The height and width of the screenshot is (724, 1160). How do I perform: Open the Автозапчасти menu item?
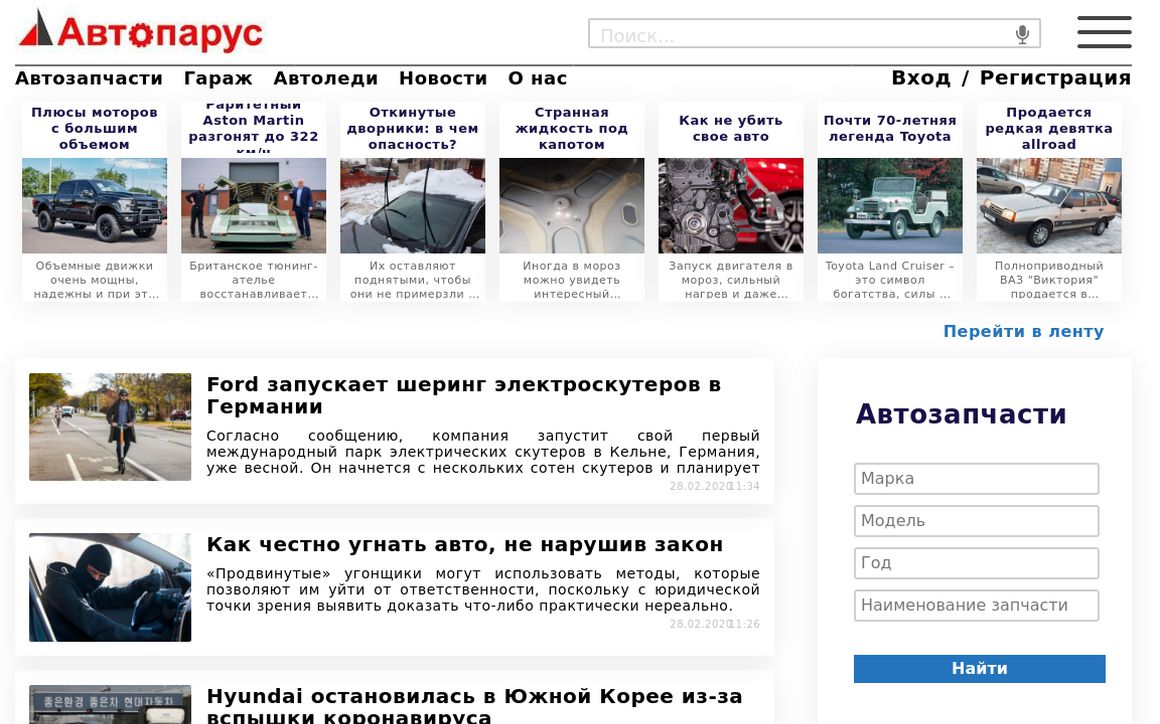pos(89,78)
